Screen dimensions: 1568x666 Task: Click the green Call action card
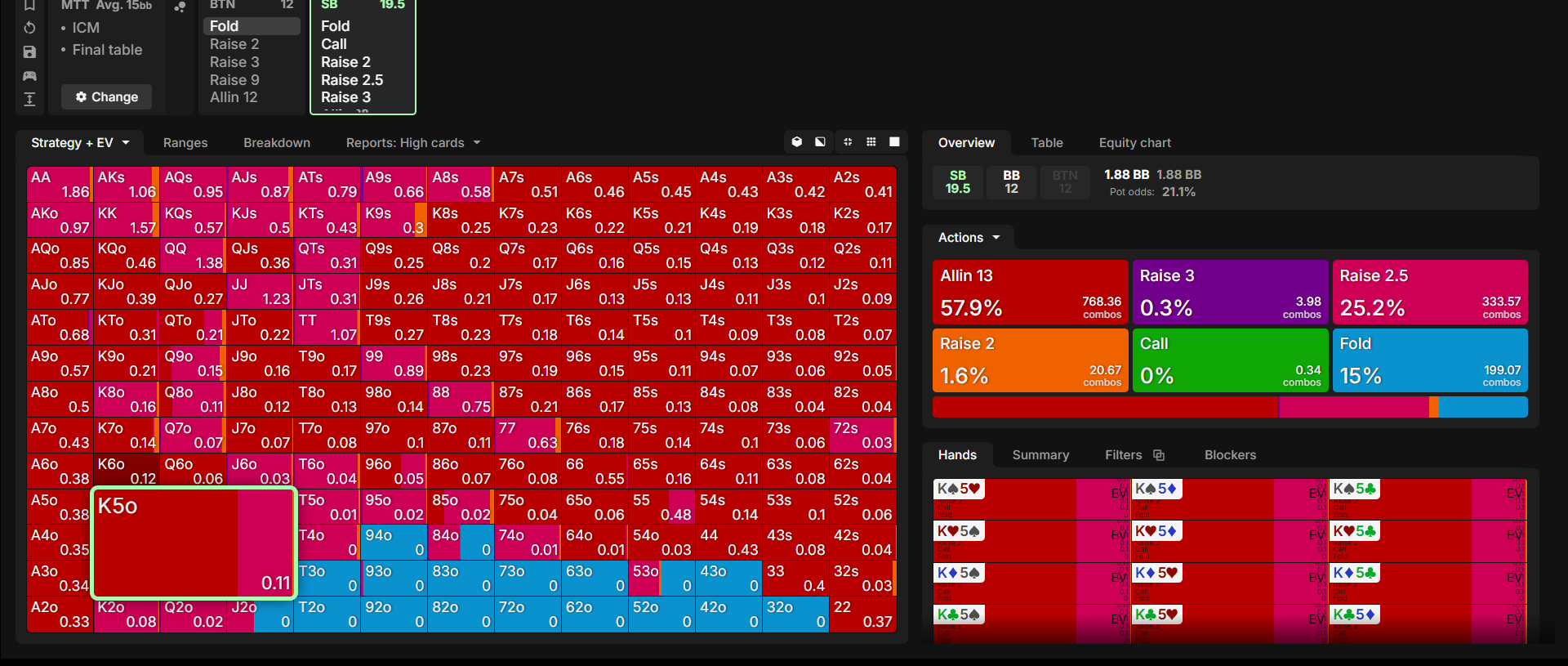(x=1230, y=360)
